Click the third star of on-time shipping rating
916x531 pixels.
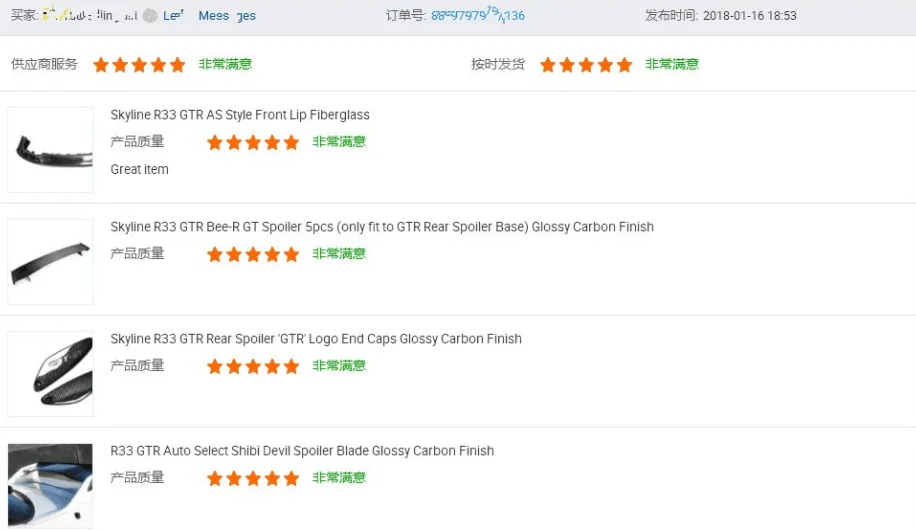click(586, 65)
